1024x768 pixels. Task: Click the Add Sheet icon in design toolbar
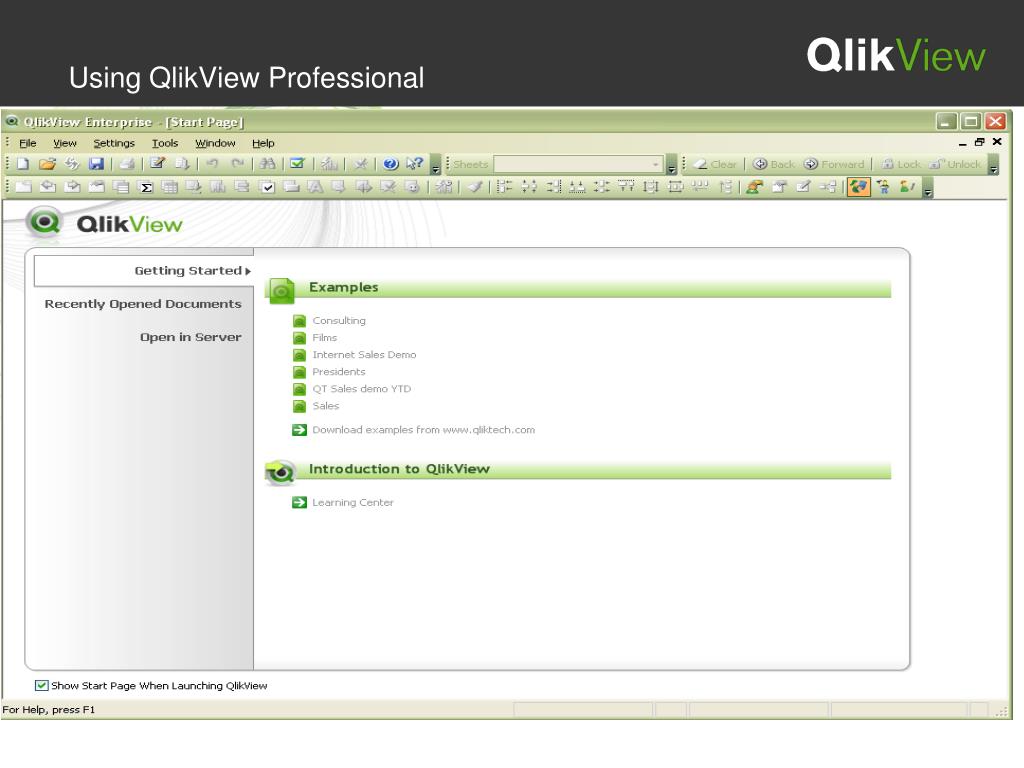point(24,187)
